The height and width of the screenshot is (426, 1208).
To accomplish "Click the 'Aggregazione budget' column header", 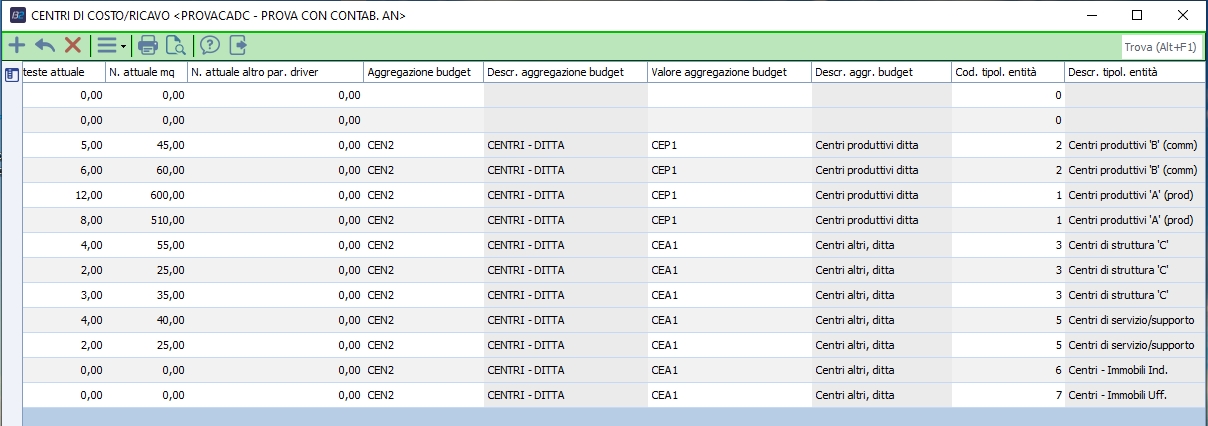I will click(418, 72).
